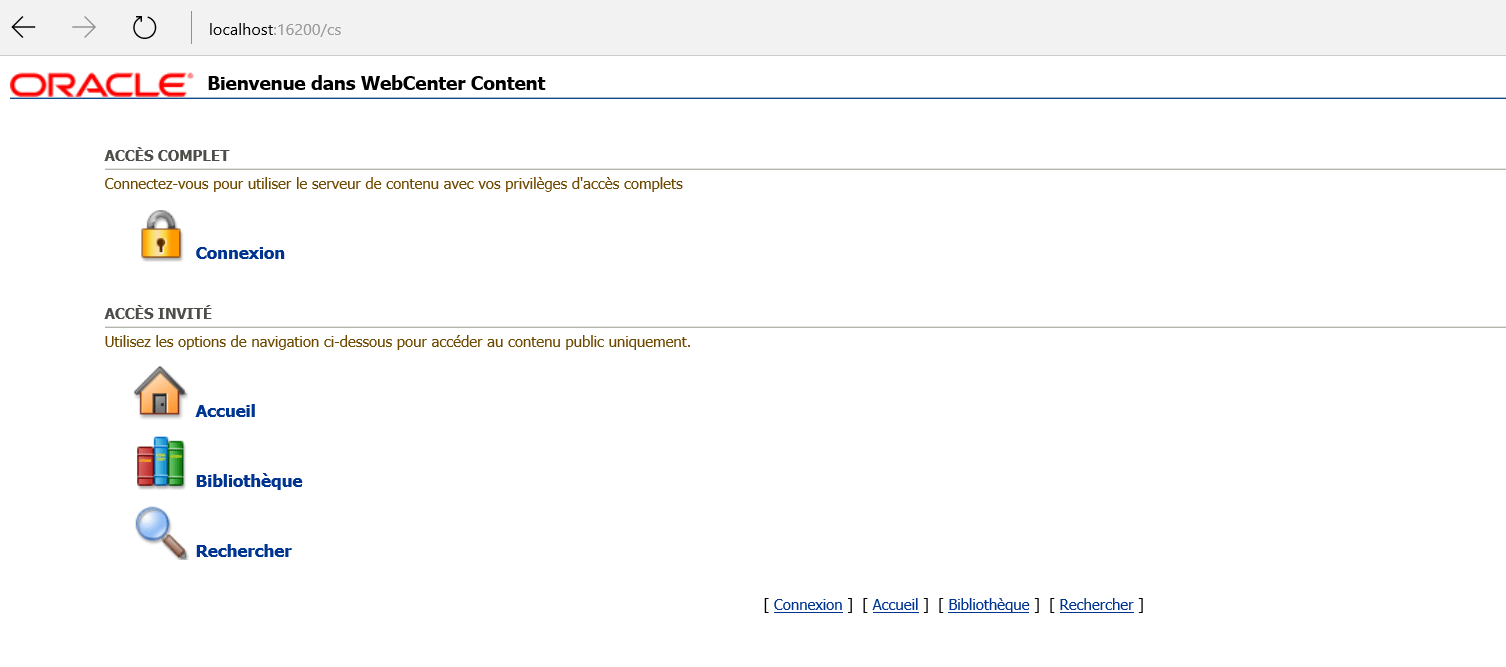Image resolution: width=1506 pixels, height=667 pixels.
Task: Open the bold Bibliothèque link beside the books
Action: [x=249, y=481]
